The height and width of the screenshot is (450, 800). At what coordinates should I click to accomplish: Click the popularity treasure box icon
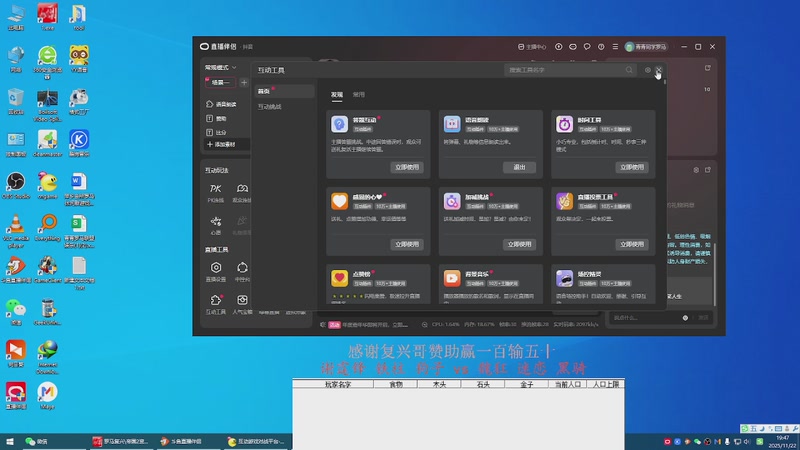[x=242, y=300]
